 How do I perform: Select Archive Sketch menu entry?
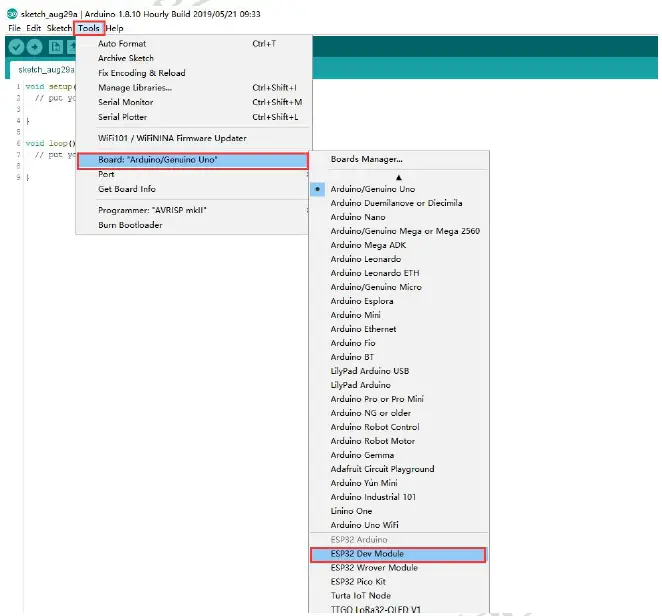pos(193,58)
